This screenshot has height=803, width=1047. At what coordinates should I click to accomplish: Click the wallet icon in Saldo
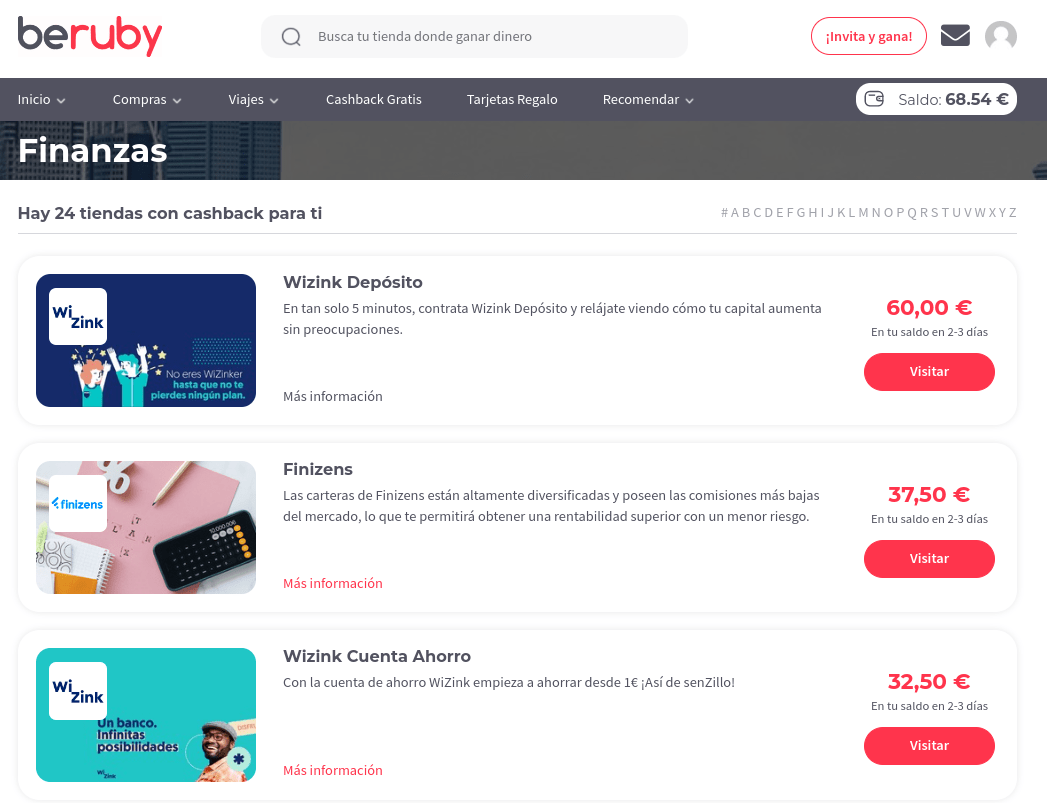pos(874,99)
